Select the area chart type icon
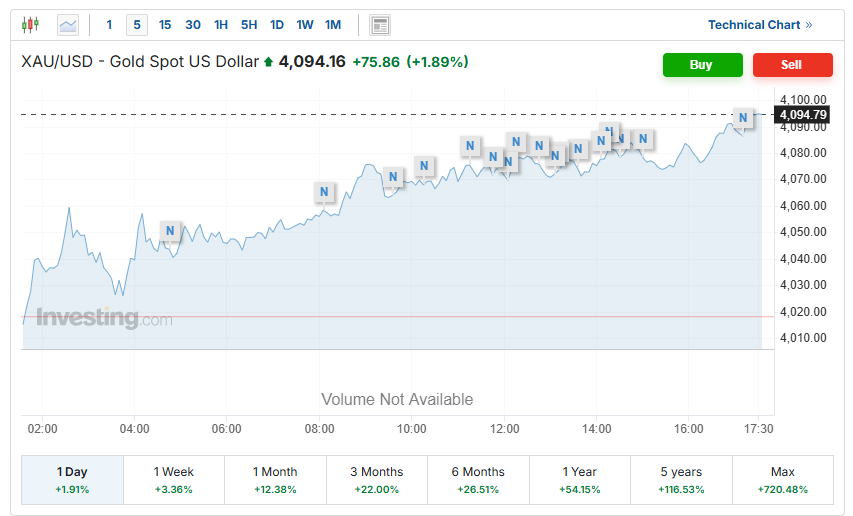 point(68,25)
